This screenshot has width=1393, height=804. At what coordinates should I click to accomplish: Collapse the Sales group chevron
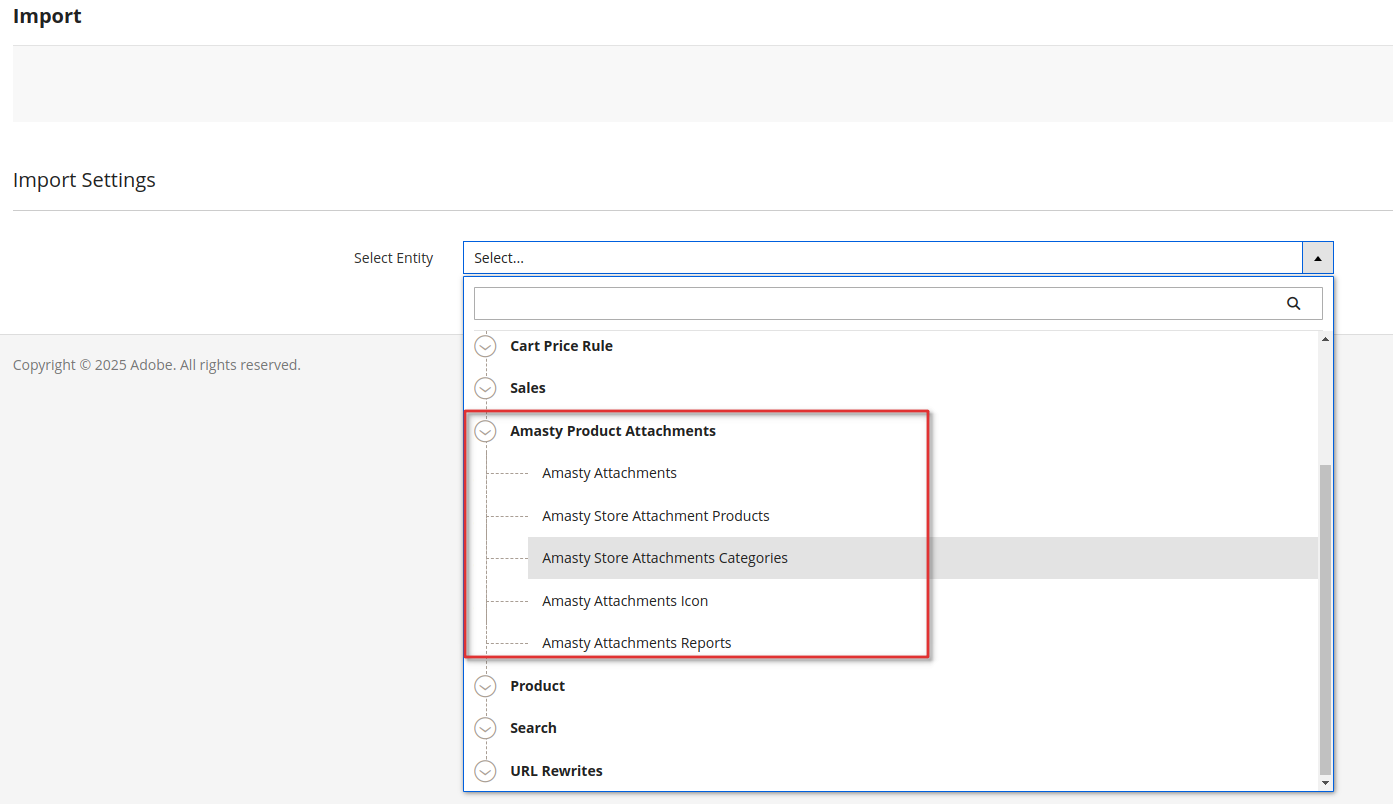(x=486, y=388)
